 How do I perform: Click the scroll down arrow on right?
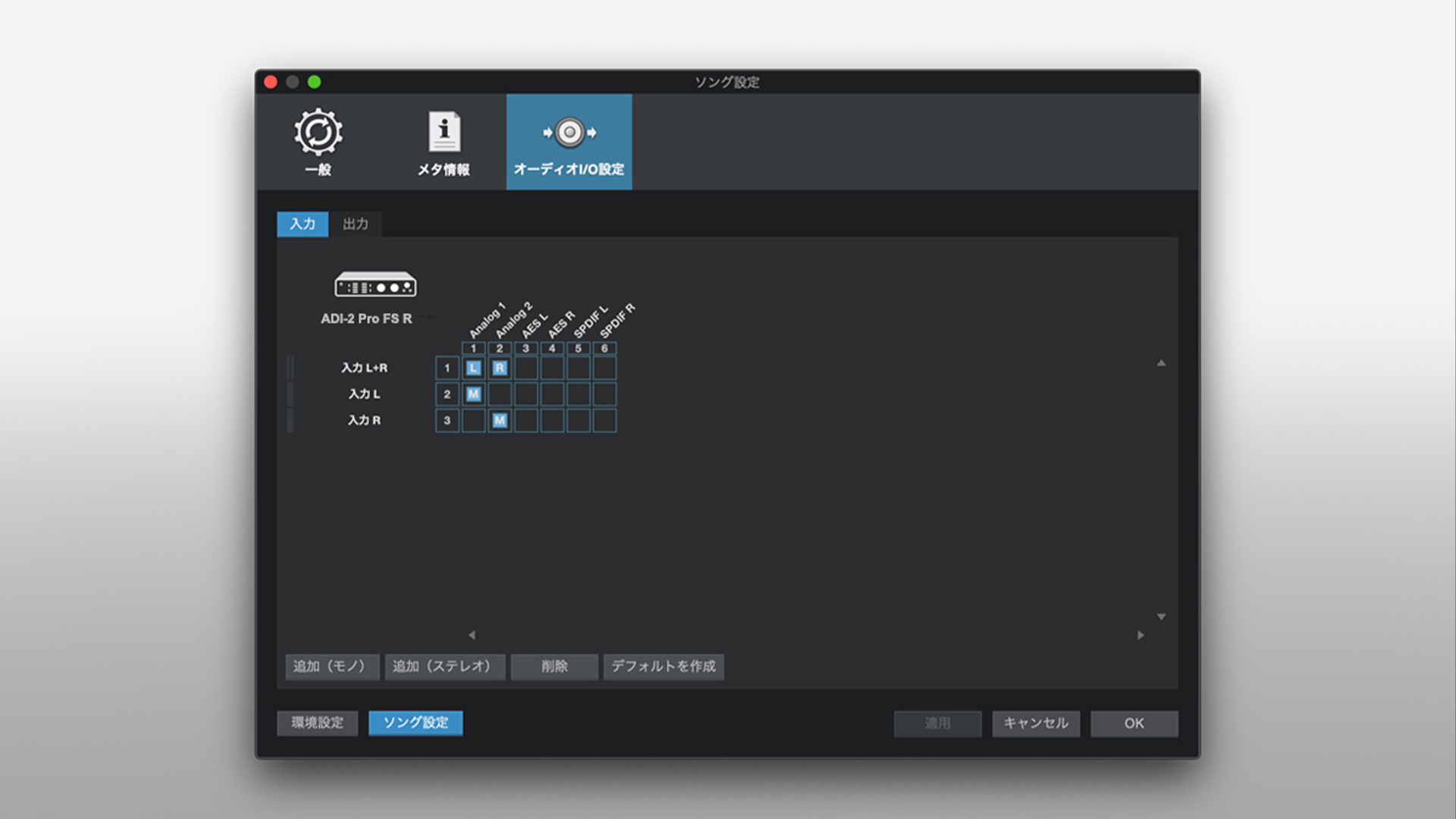click(x=1161, y=617)
